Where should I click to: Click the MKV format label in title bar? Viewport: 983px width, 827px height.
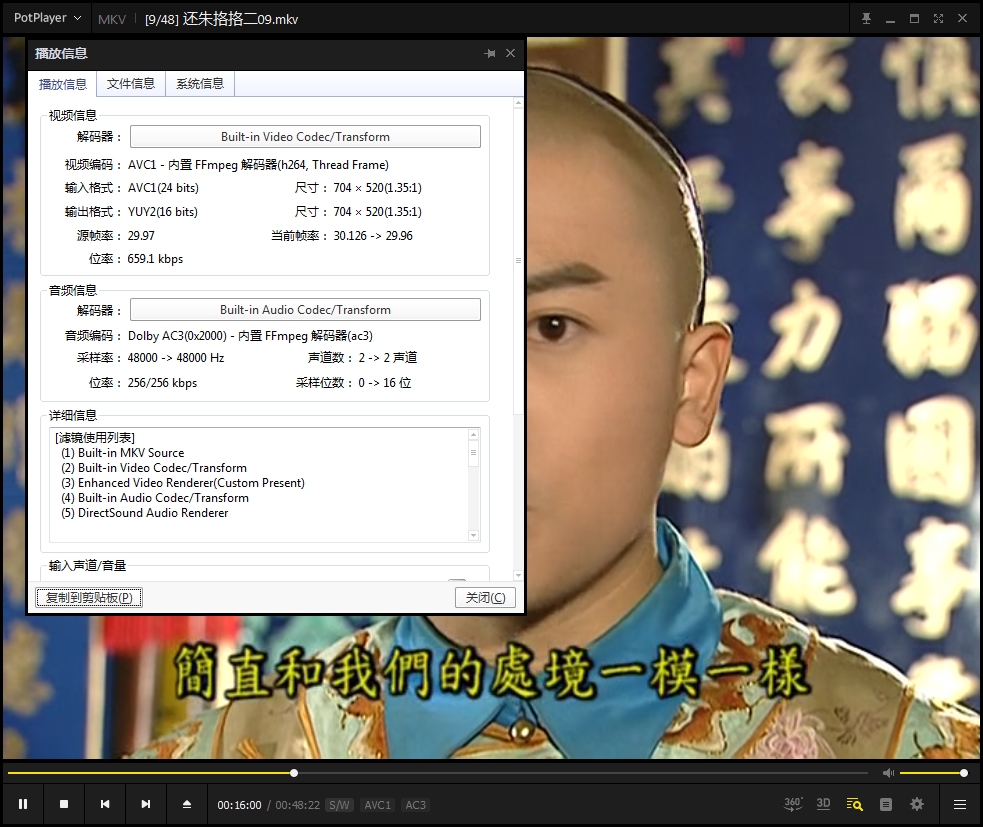[112, 19]
